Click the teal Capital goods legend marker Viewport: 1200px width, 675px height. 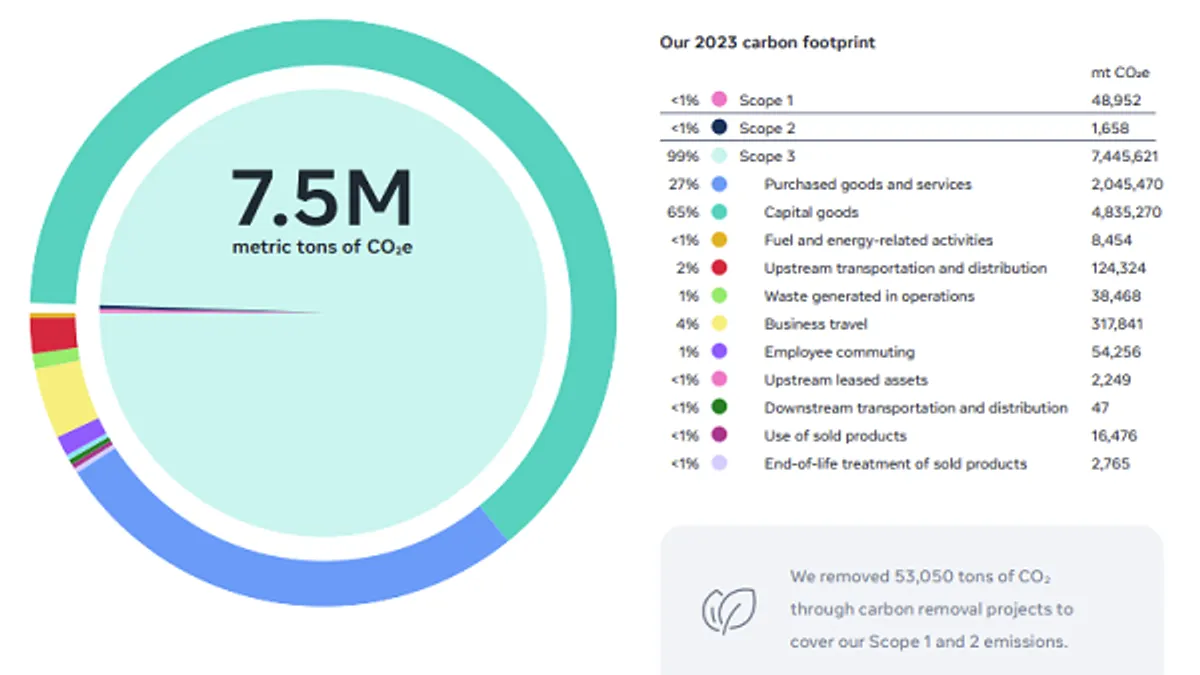click(x=718, y=211)
